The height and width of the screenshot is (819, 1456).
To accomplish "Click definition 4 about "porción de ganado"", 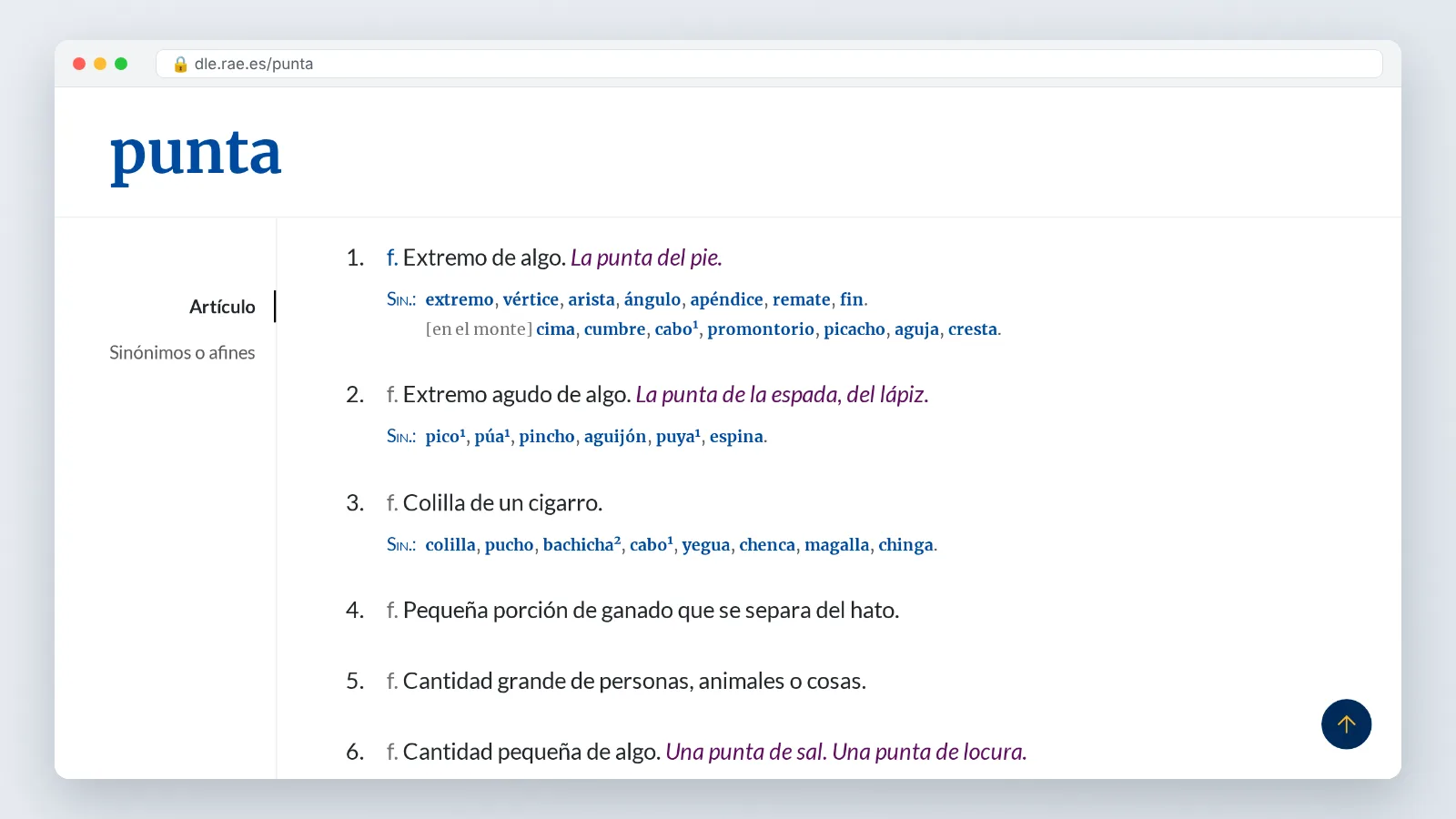I will tap(651, 610).
